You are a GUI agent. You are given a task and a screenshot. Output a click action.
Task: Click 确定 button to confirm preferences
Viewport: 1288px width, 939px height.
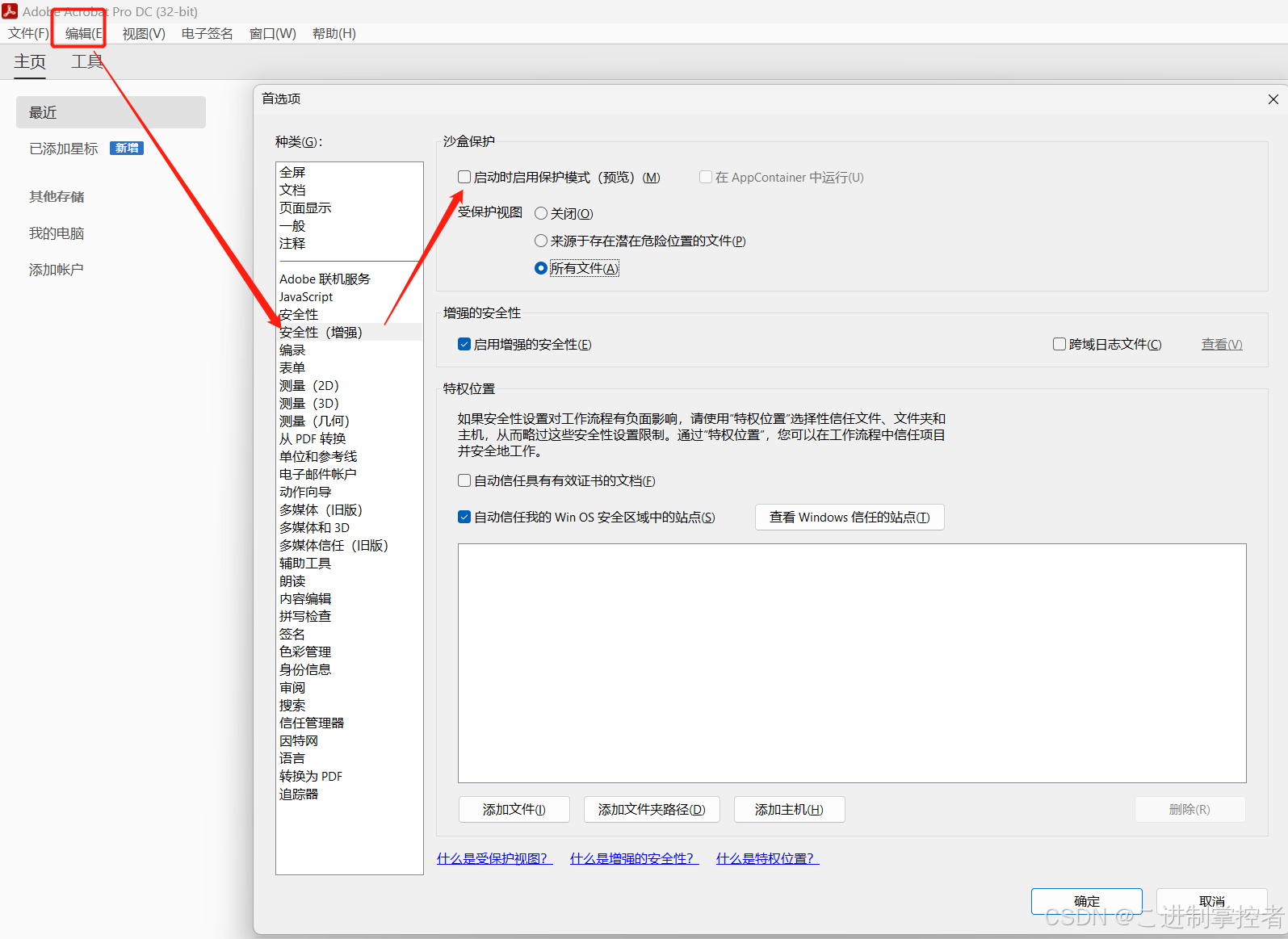click(1087, 901)
